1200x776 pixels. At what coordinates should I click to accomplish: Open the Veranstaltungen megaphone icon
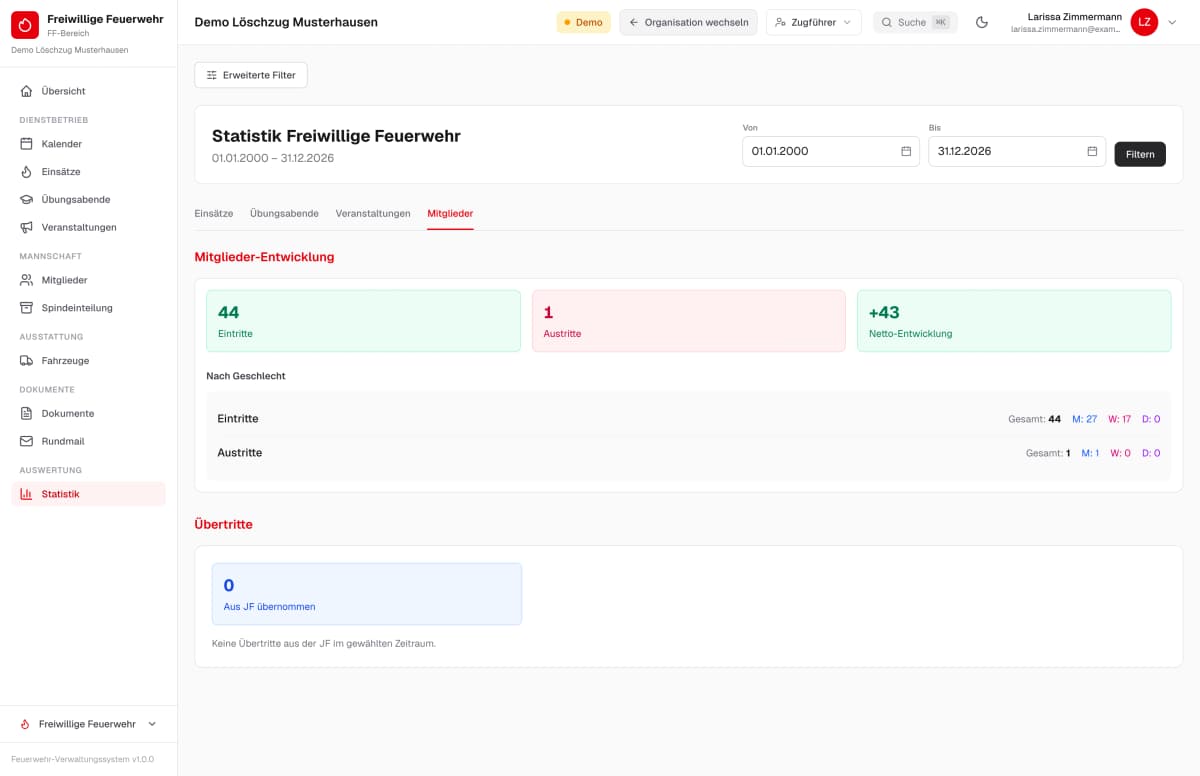pyautogui.click(x=27, y=227)
